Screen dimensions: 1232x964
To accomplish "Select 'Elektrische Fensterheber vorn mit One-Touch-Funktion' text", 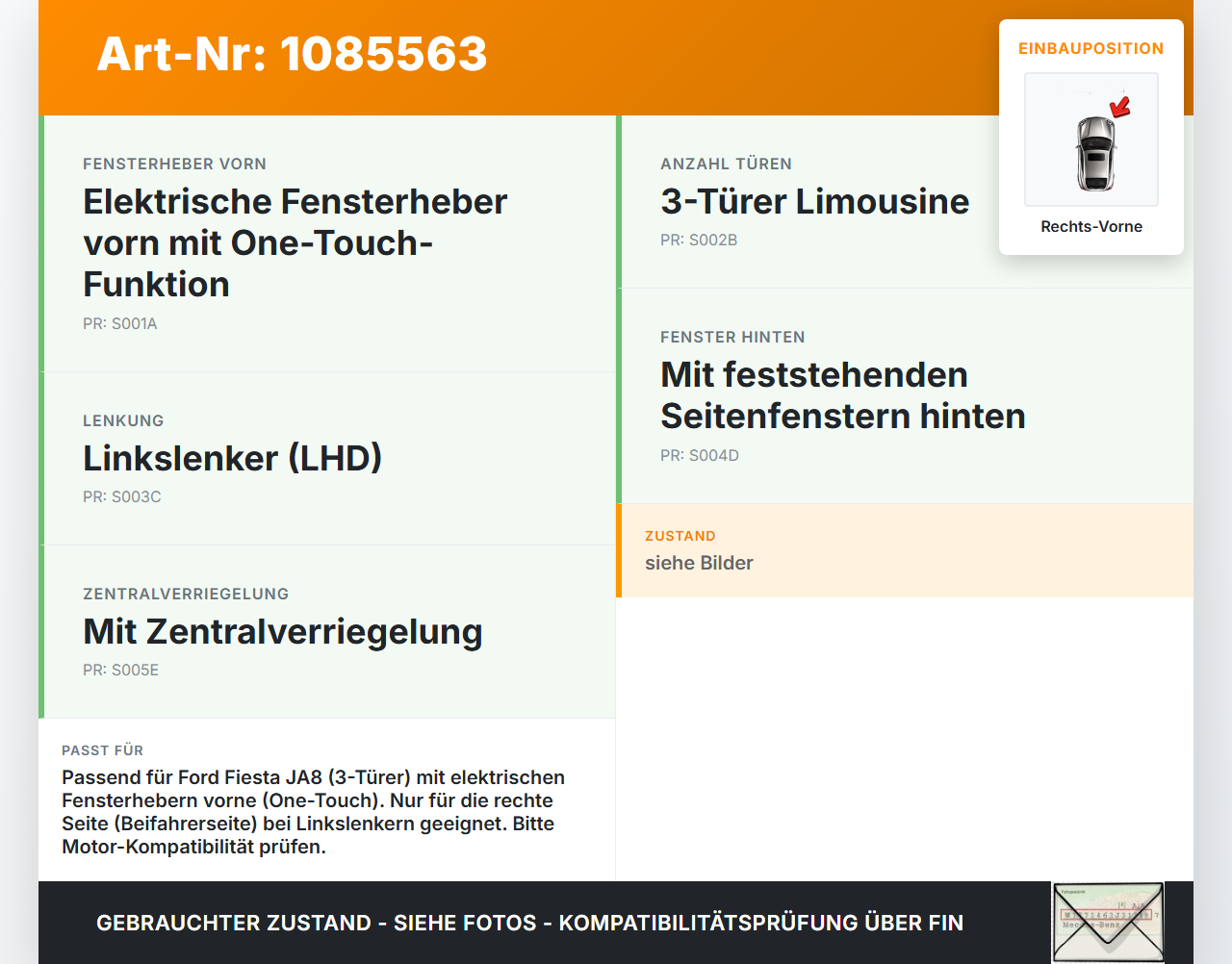I will tap(295, 242).
